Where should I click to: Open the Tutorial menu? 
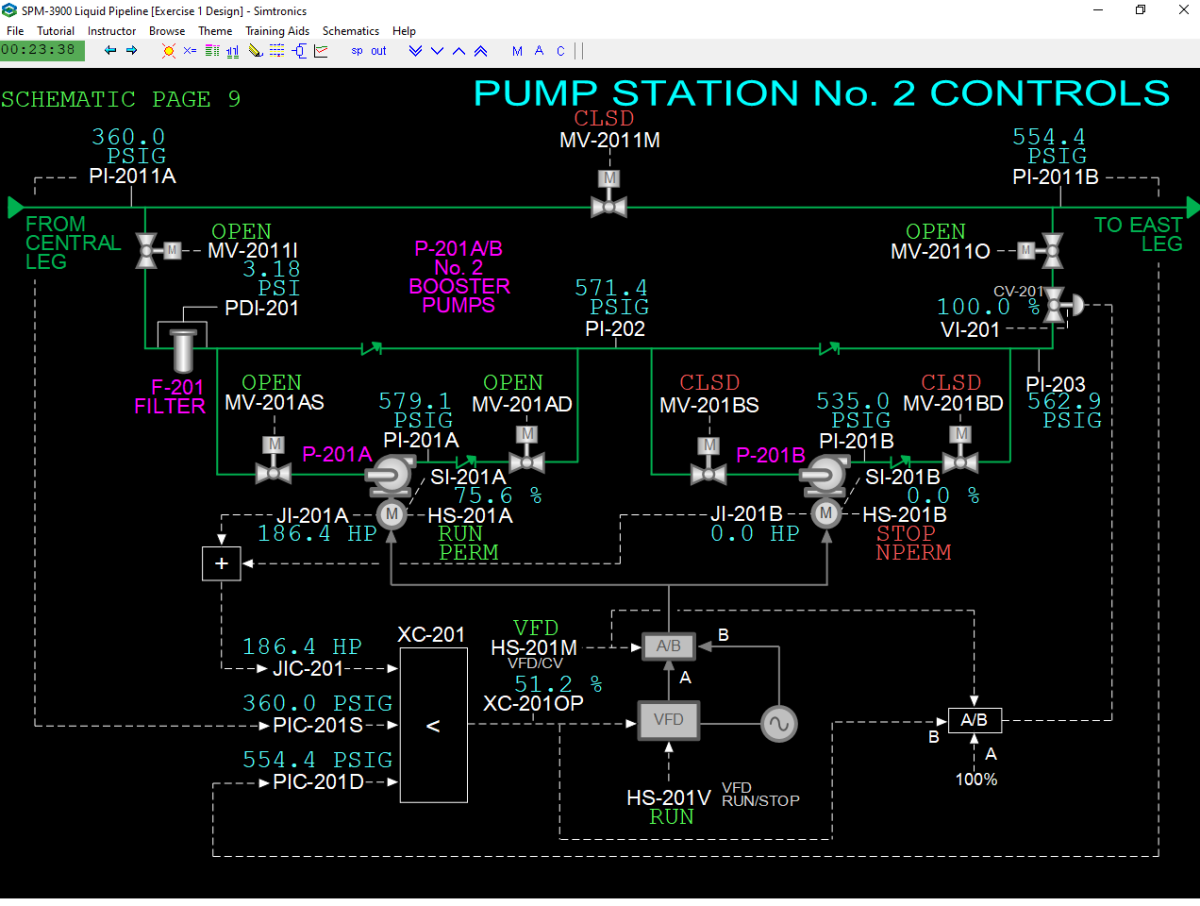click(x=56, y=31)
